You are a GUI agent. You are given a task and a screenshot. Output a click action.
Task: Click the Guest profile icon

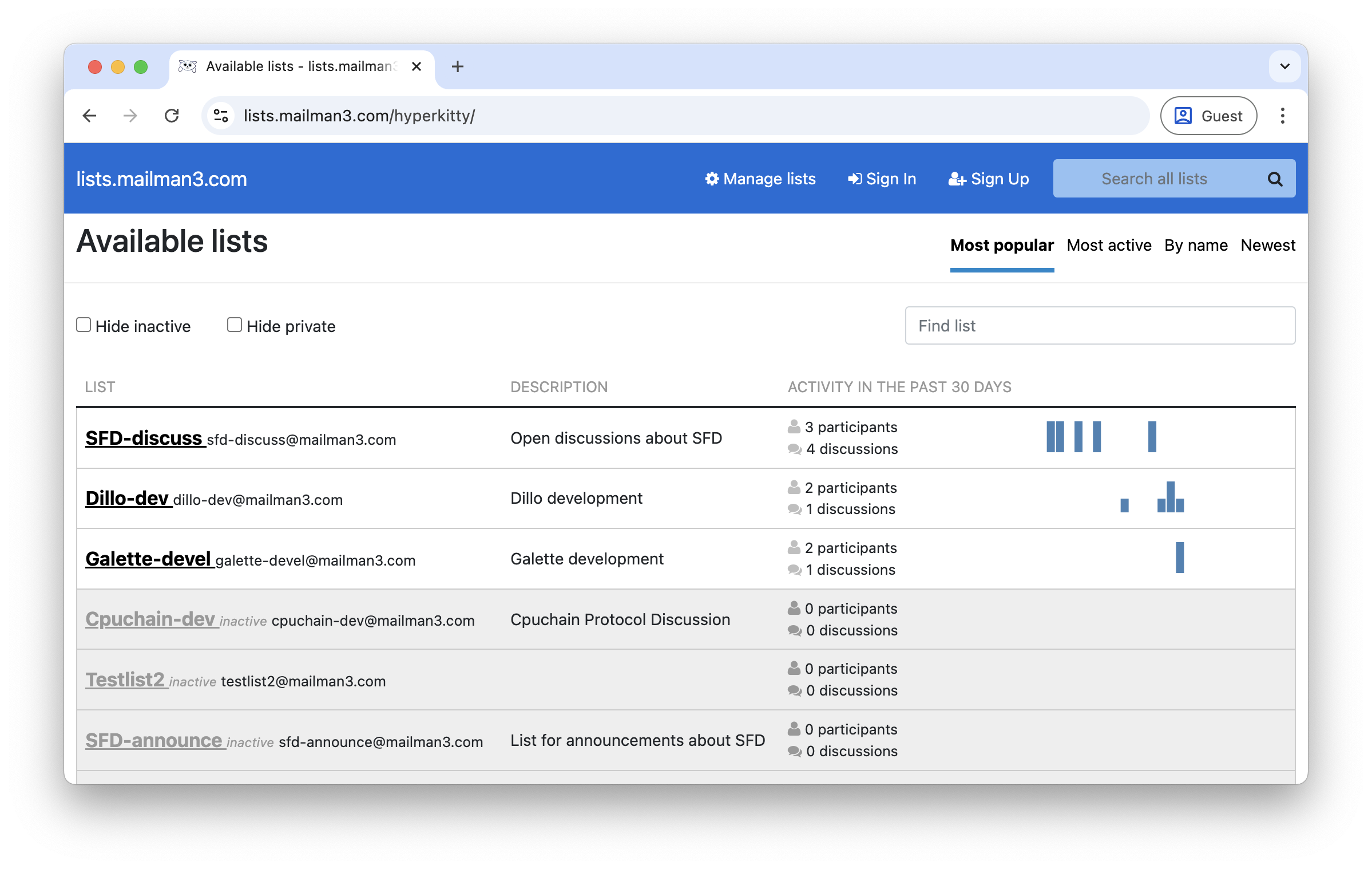1184,116
